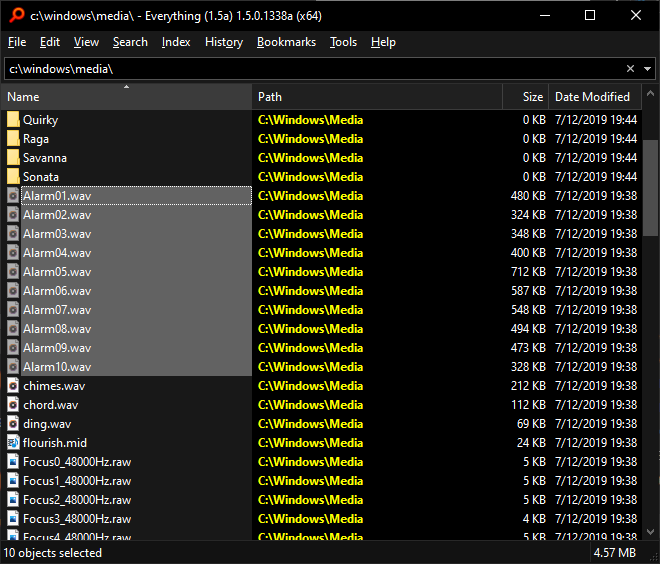Image resolution: width=660 pixels, height=564 pixels.
Task: Click the Focus3_48000Hz.raw file icon
Action: pos(13,519)
